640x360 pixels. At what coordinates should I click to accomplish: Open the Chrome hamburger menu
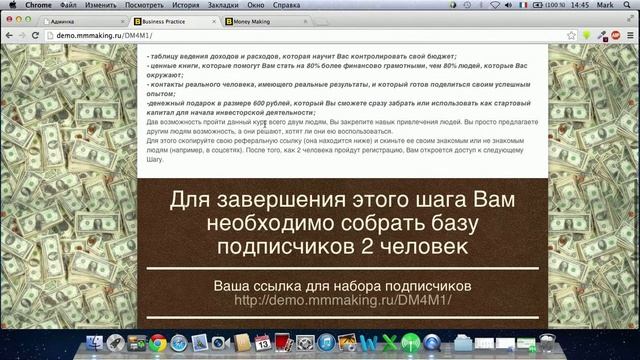click(631, 36)
